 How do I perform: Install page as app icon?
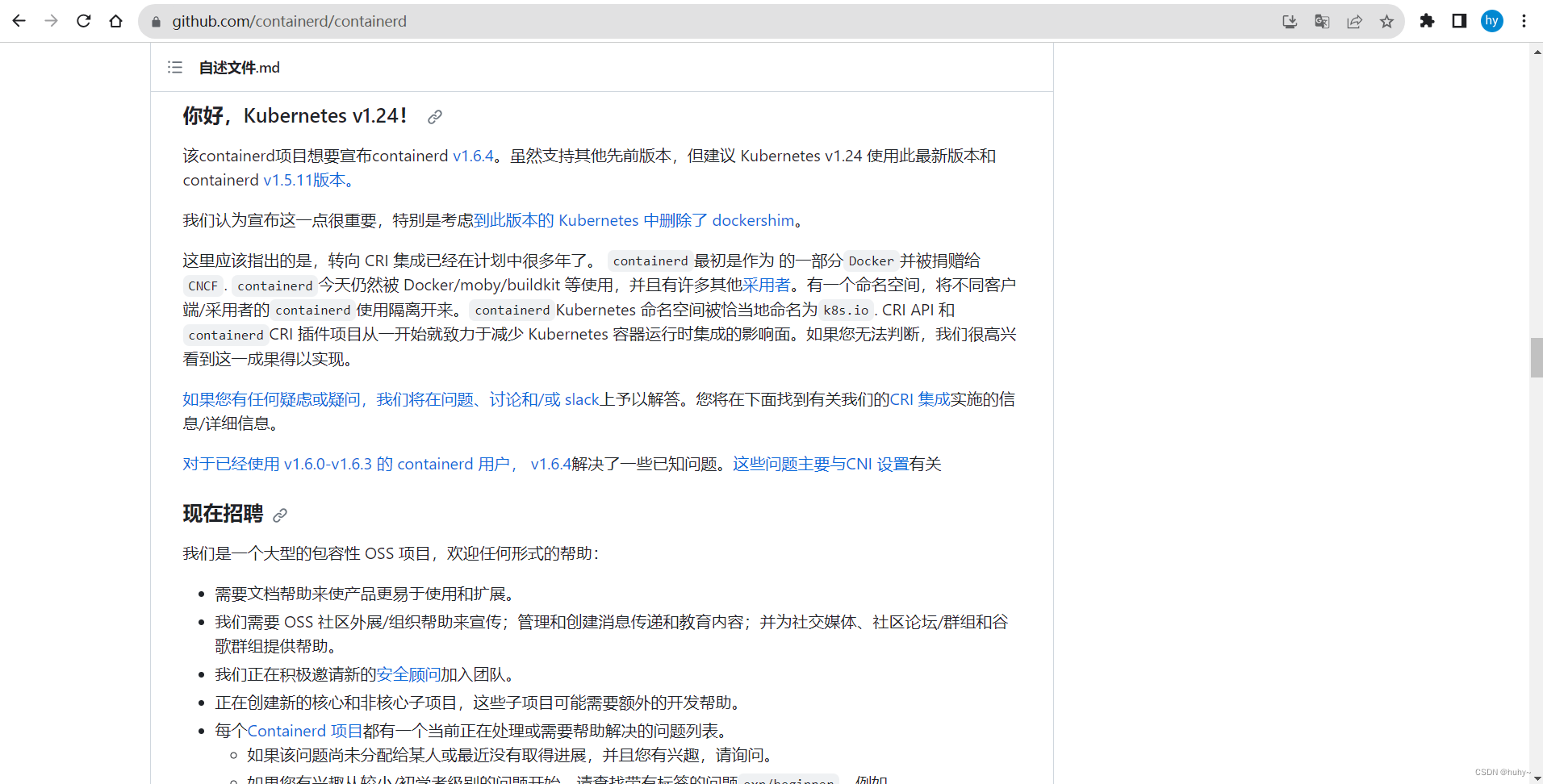point(1290,22)
